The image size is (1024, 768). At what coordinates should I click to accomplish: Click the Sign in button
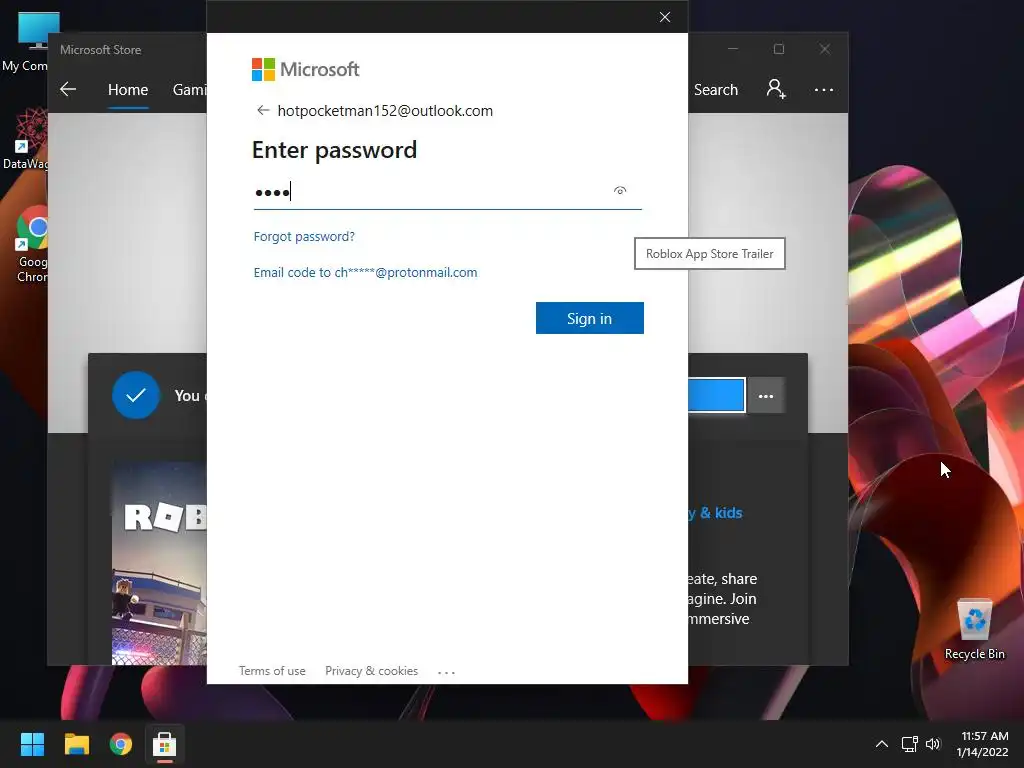(x=590, y=318)
